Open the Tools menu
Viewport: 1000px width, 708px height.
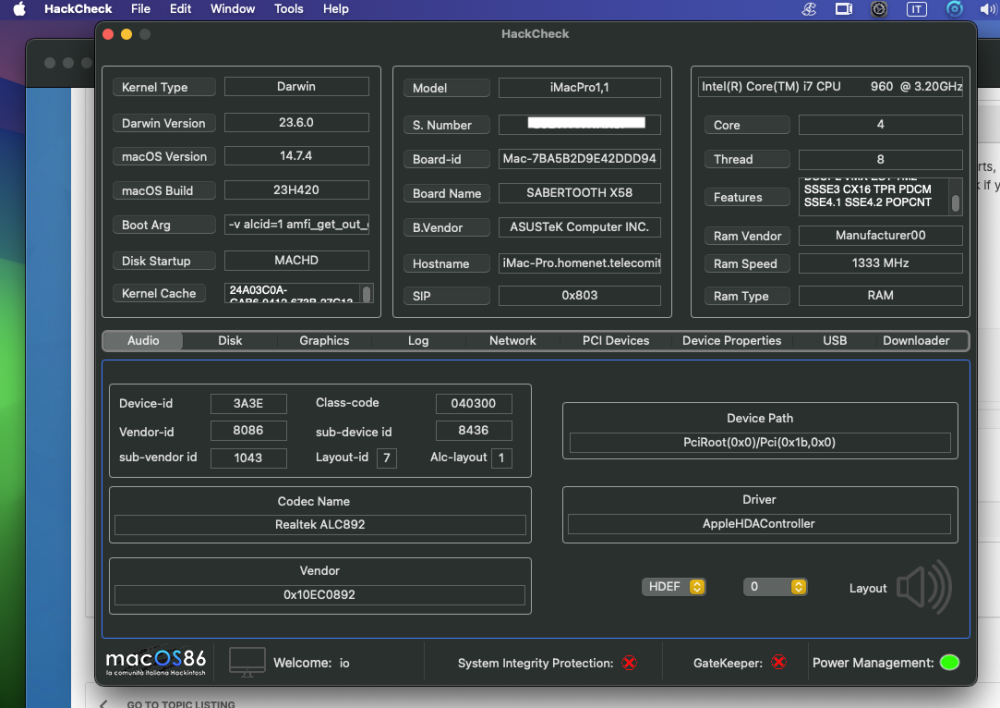point(289,9)
